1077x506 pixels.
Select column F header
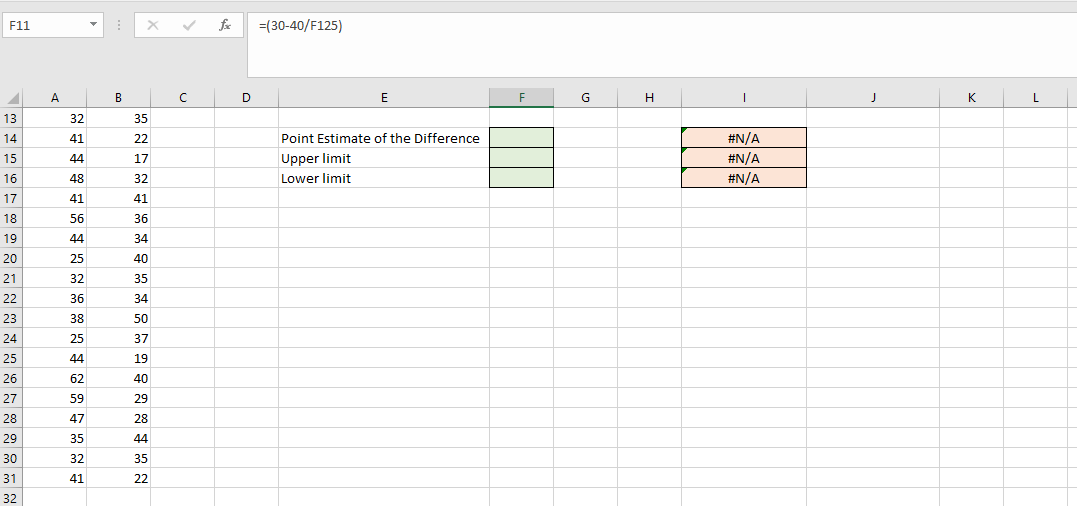click(521, 98)
